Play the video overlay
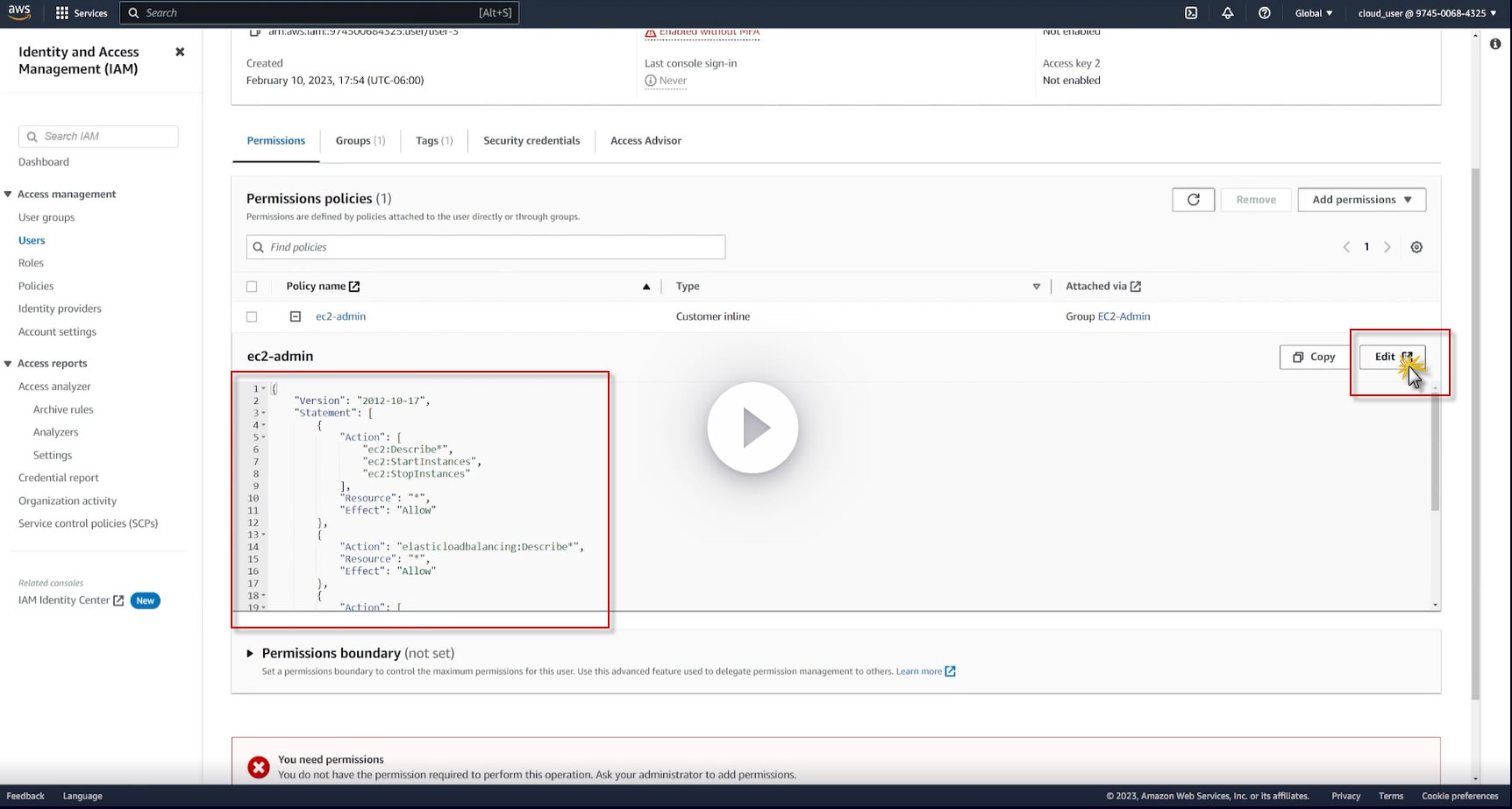 [752, 428]
